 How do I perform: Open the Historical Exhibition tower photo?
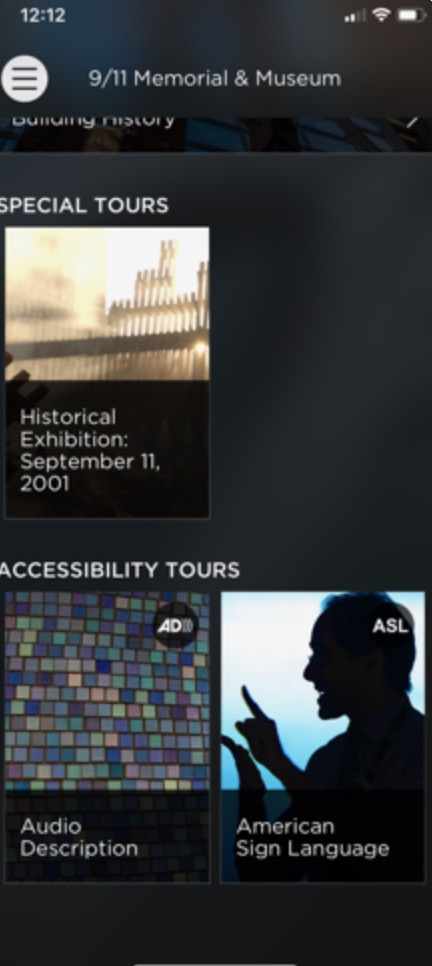107,304
